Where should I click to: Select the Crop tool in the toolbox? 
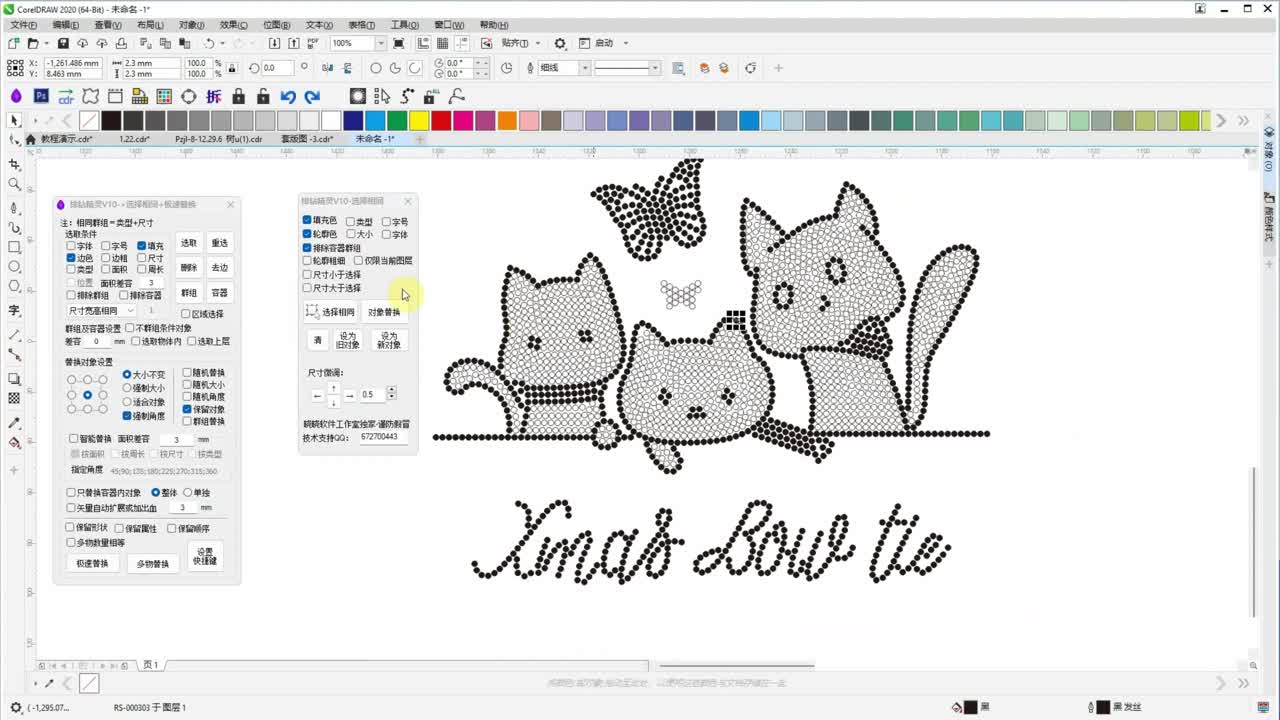click(14, 164)
